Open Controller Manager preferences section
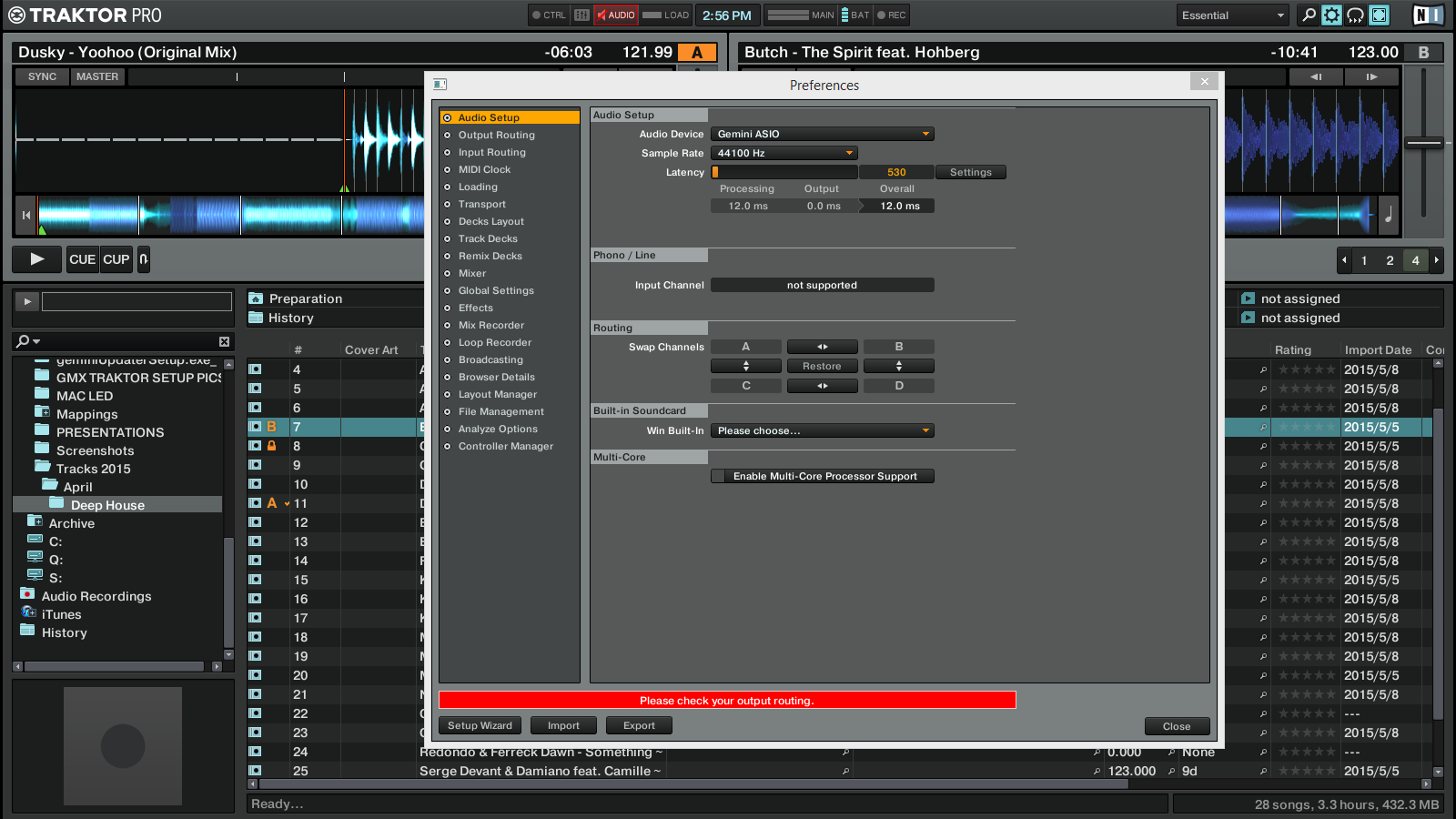1456x819 pixels. (505, 446)
